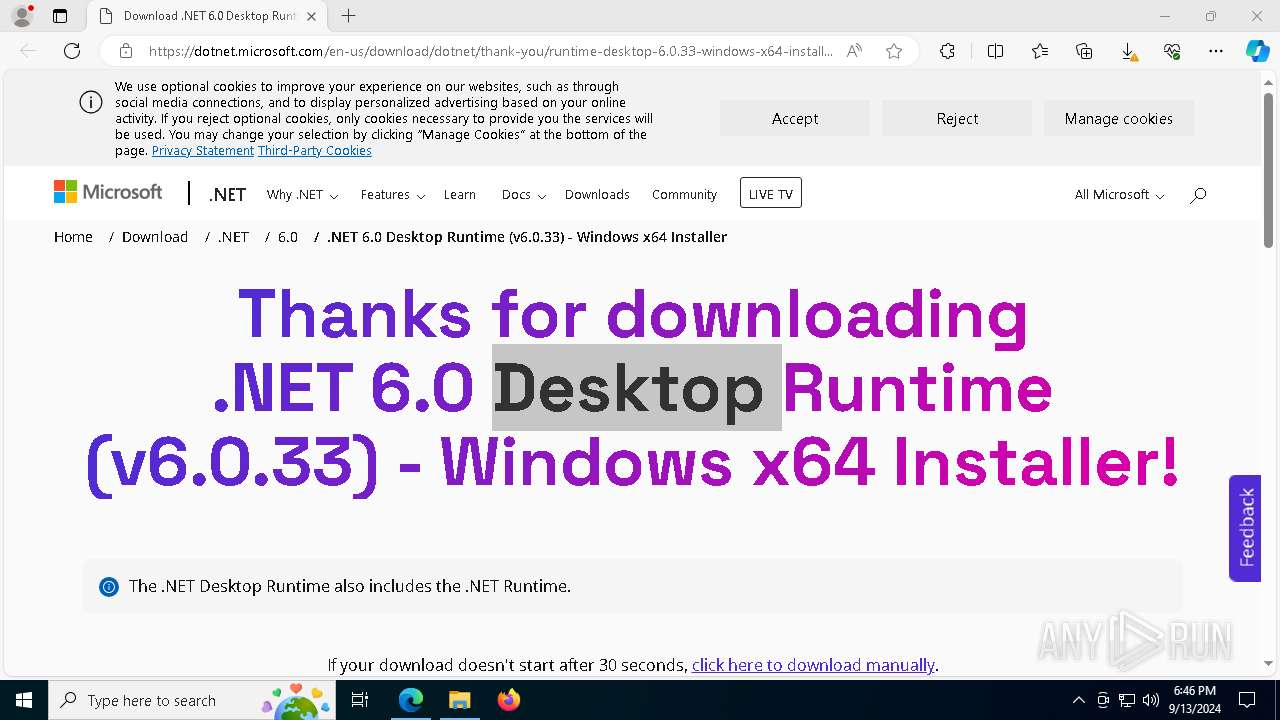Go to 6.0 breadcrumb

[x=288, y=237]
